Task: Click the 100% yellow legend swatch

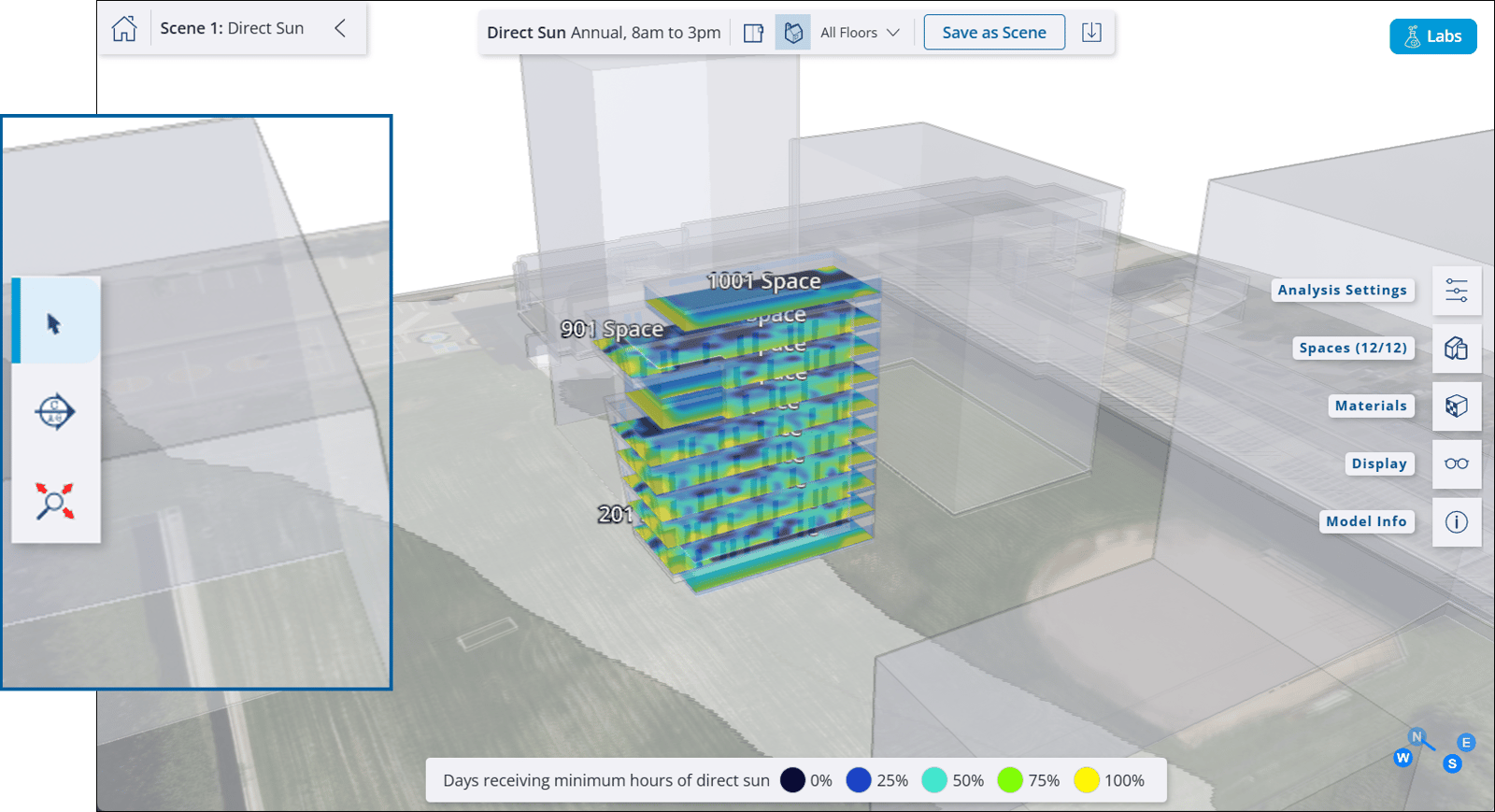Action: [x=1087, y=780]
